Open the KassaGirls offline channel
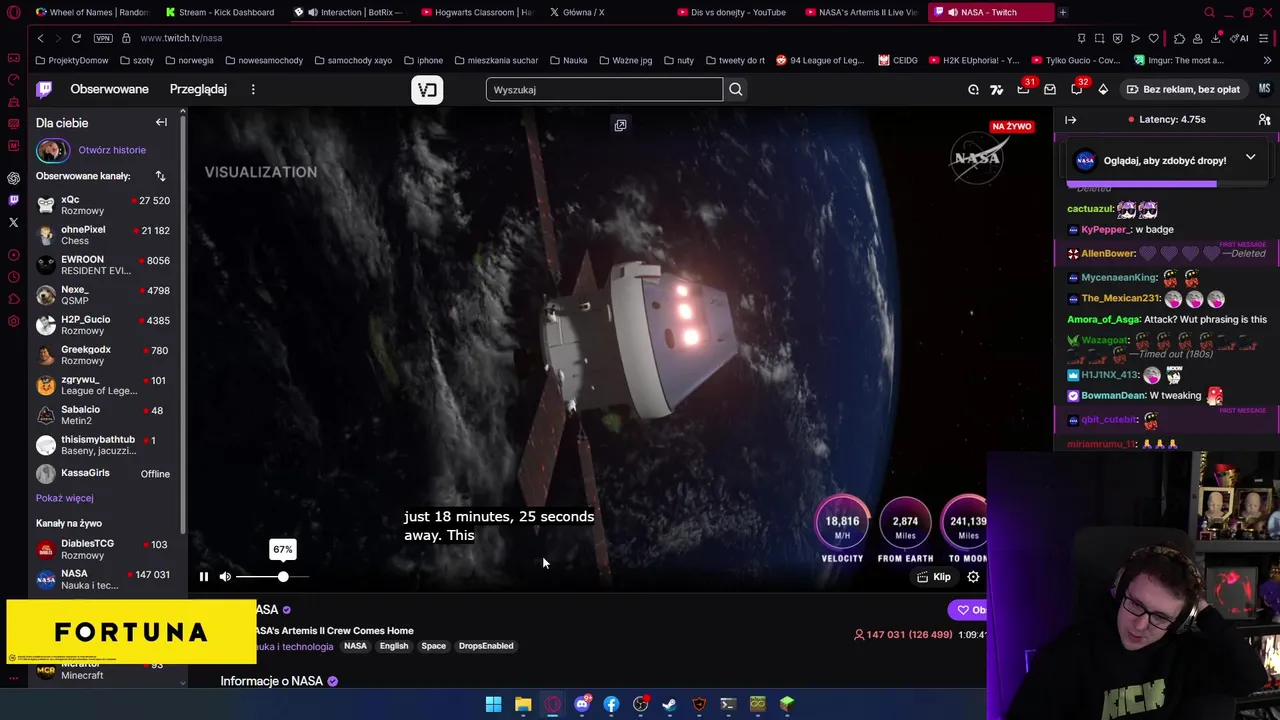Viewport: 1280px width, 720px height. click(105, 473)
